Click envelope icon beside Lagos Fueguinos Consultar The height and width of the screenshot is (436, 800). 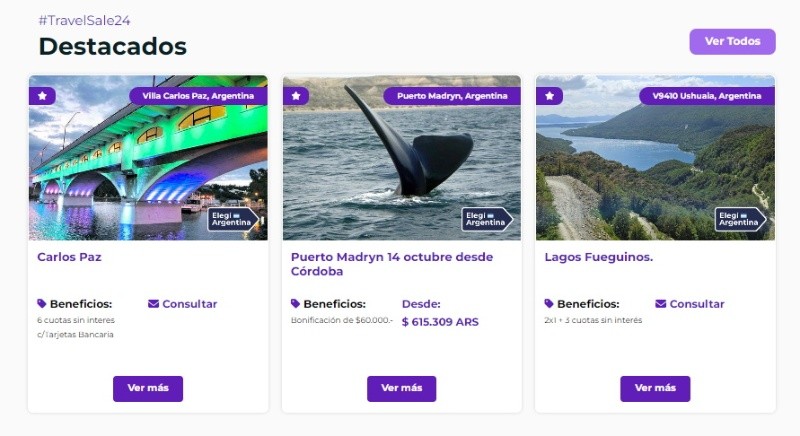tap(660, 304)
